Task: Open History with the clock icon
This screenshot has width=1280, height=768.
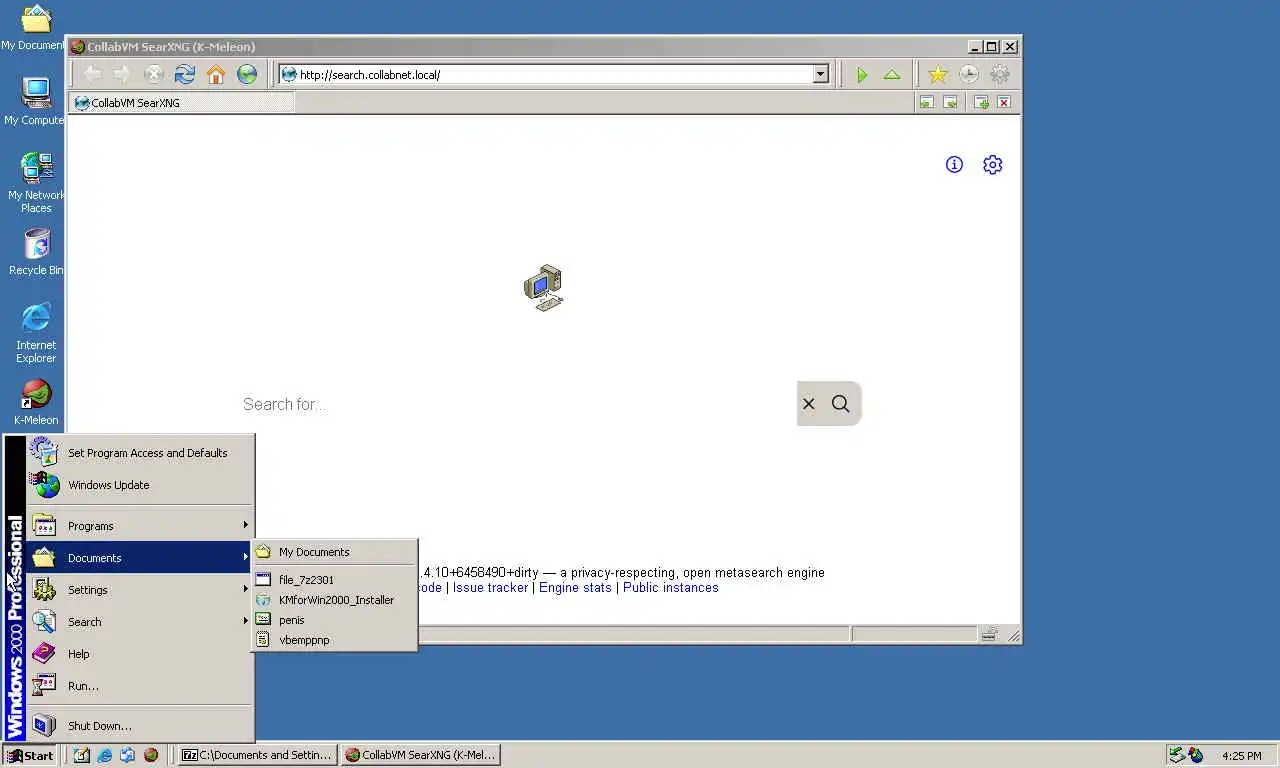Action: 968,74
